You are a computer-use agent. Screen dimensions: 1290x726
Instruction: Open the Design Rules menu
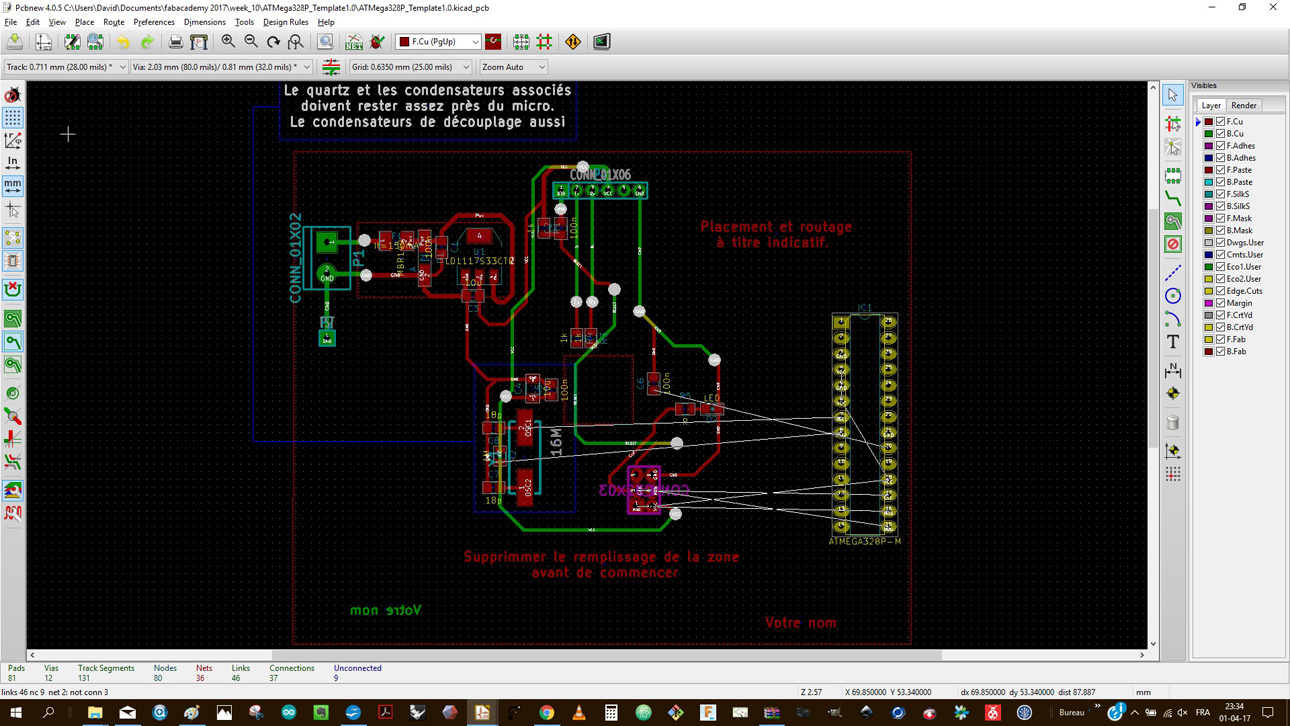click(285, 22)
